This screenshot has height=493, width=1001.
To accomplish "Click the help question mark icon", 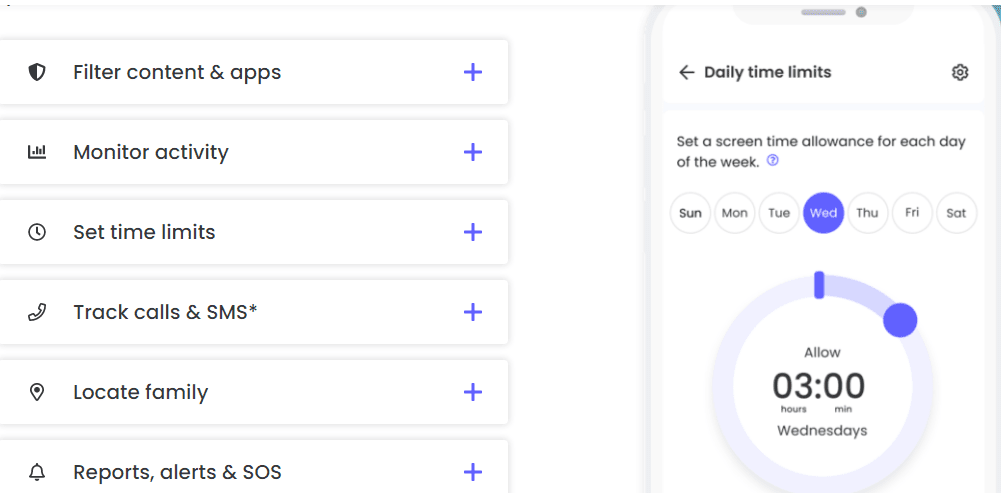I will click(x=772, y=160).
